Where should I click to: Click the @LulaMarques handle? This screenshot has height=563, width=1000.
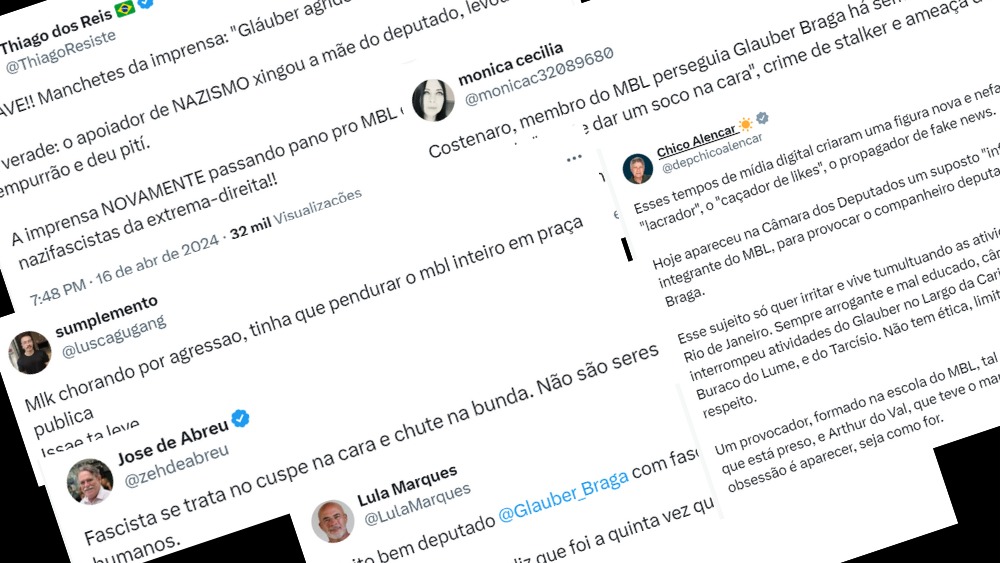(x=417, y=504)
